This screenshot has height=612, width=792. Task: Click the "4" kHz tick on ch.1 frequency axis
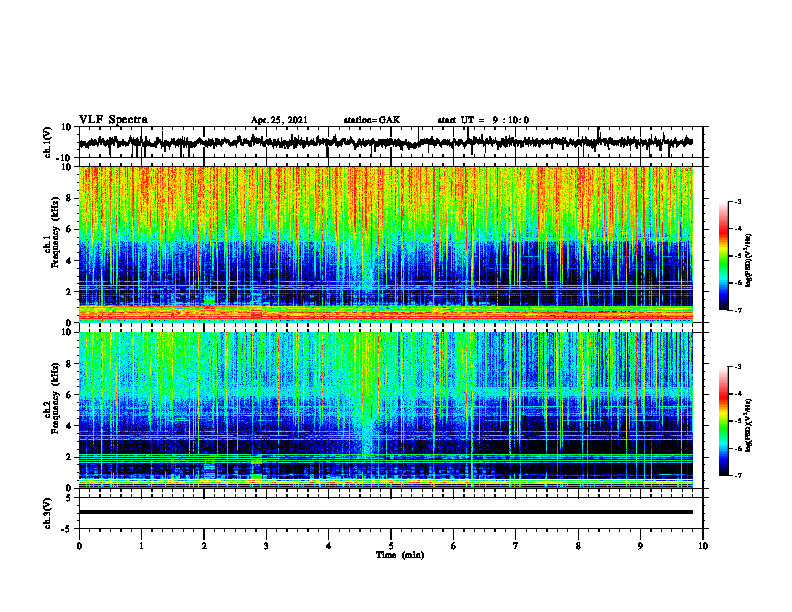click(x=70, y=261)
